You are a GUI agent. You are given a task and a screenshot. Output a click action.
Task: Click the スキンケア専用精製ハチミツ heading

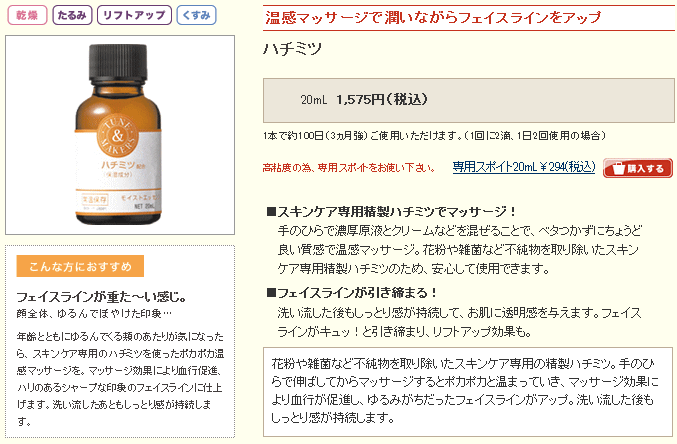pos(392,212)
